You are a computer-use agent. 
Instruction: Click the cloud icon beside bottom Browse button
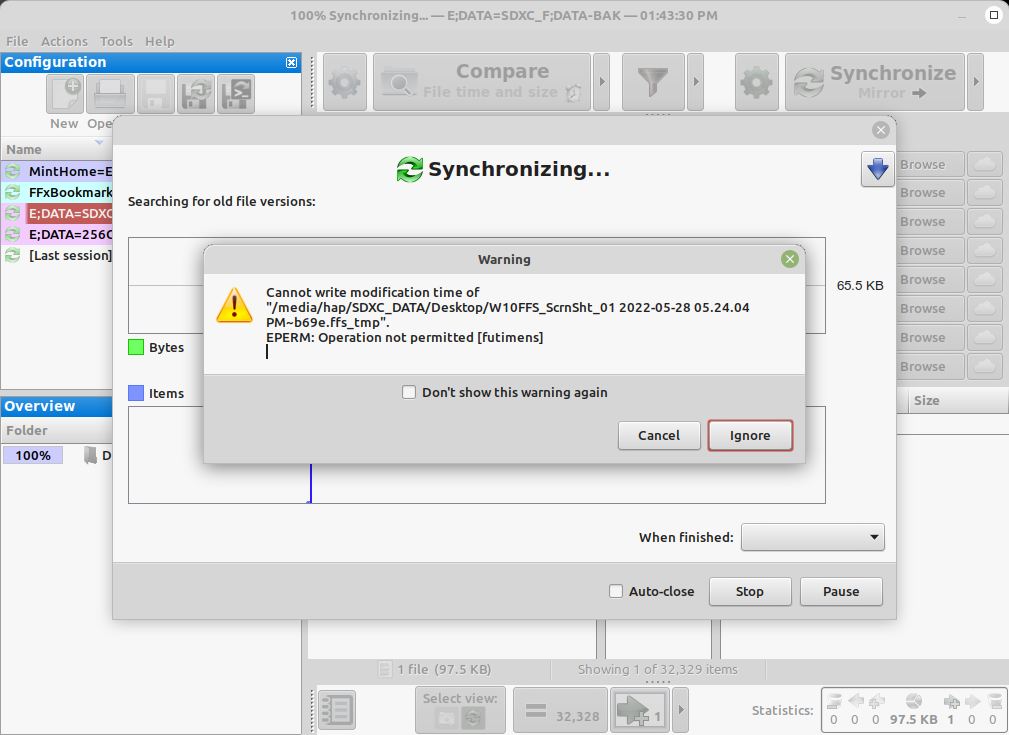pyautogui.click(x=985, y=366)
